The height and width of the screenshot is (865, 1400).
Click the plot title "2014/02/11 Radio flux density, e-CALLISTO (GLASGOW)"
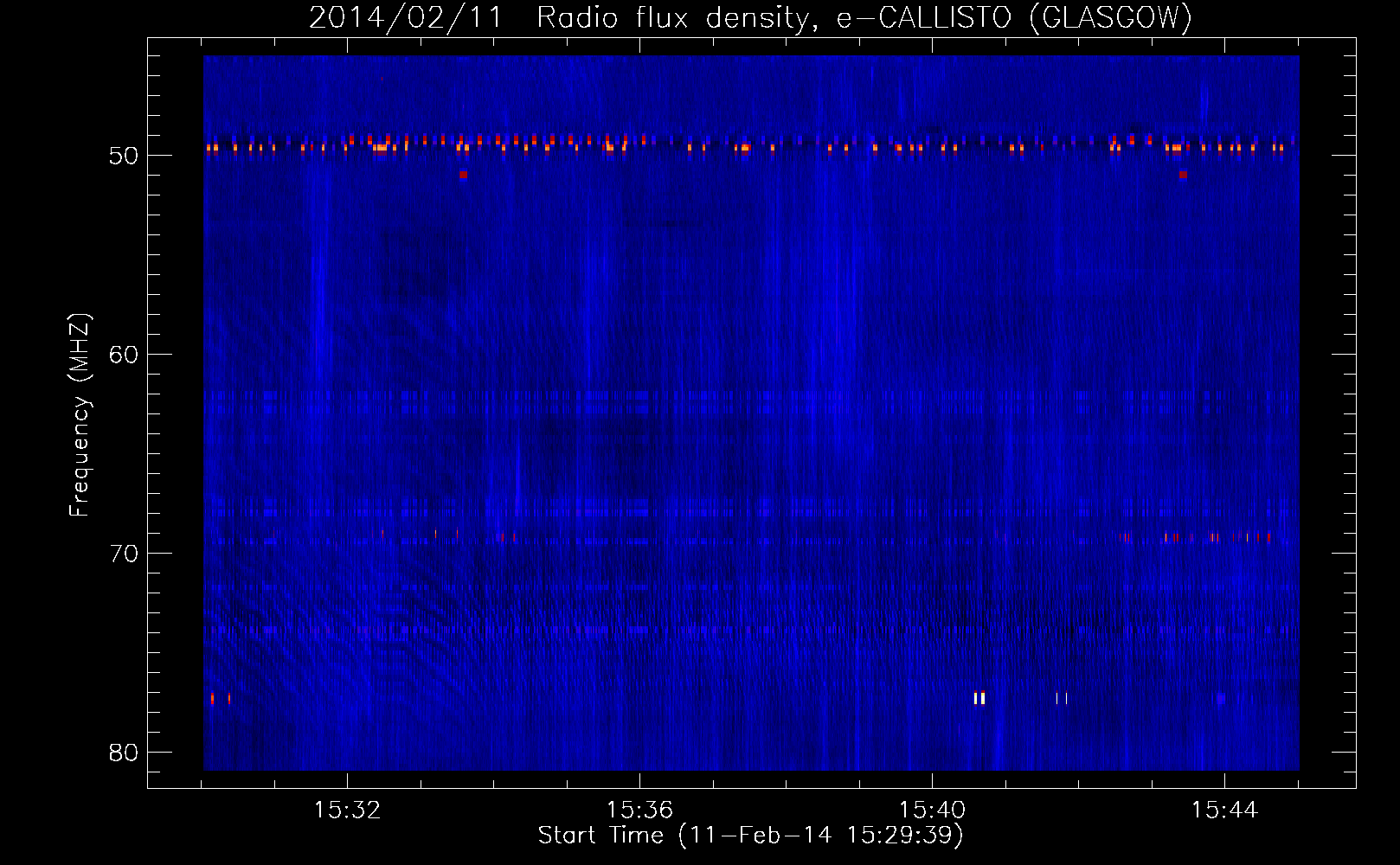point(751,16)
